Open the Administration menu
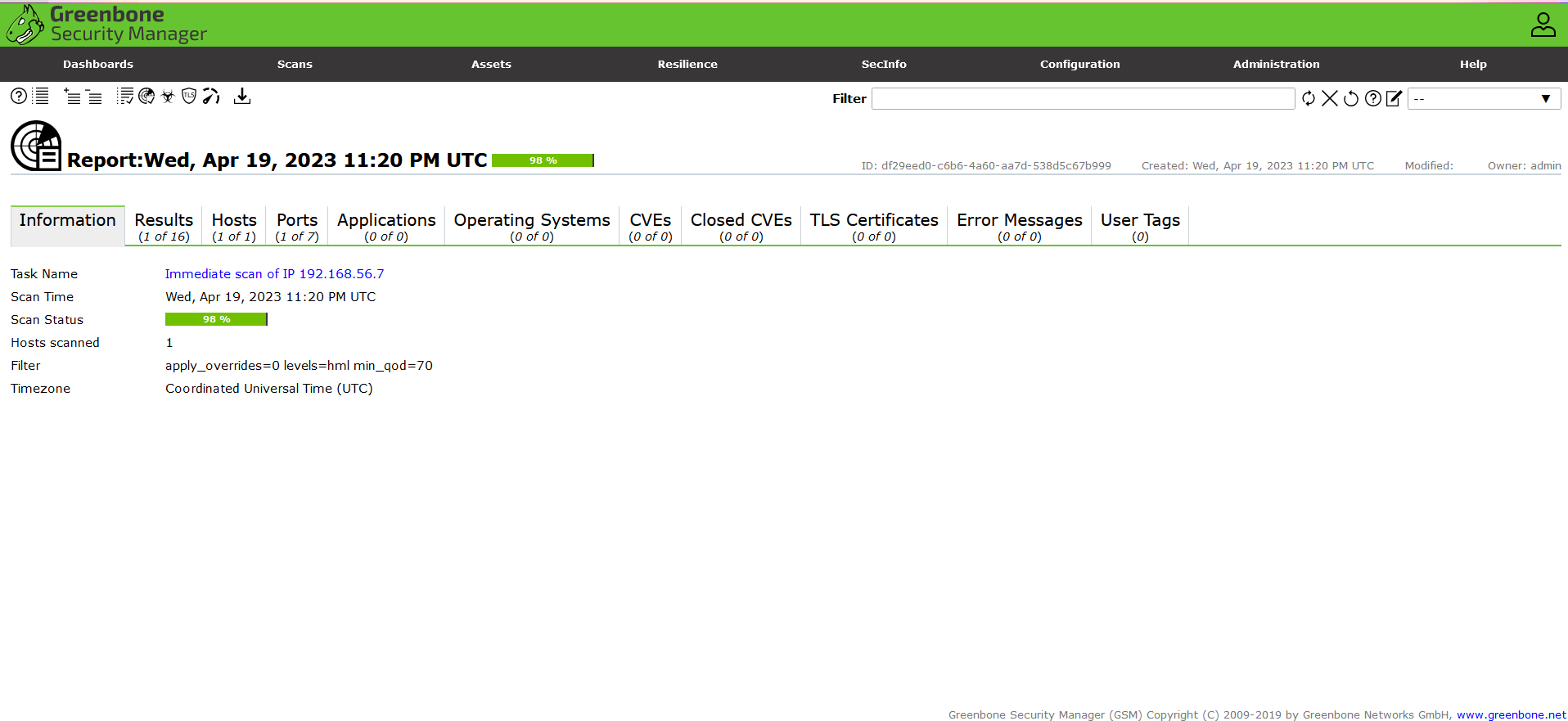Image resolution: width=1568 pixels, height=721 pixels. 1277,64
